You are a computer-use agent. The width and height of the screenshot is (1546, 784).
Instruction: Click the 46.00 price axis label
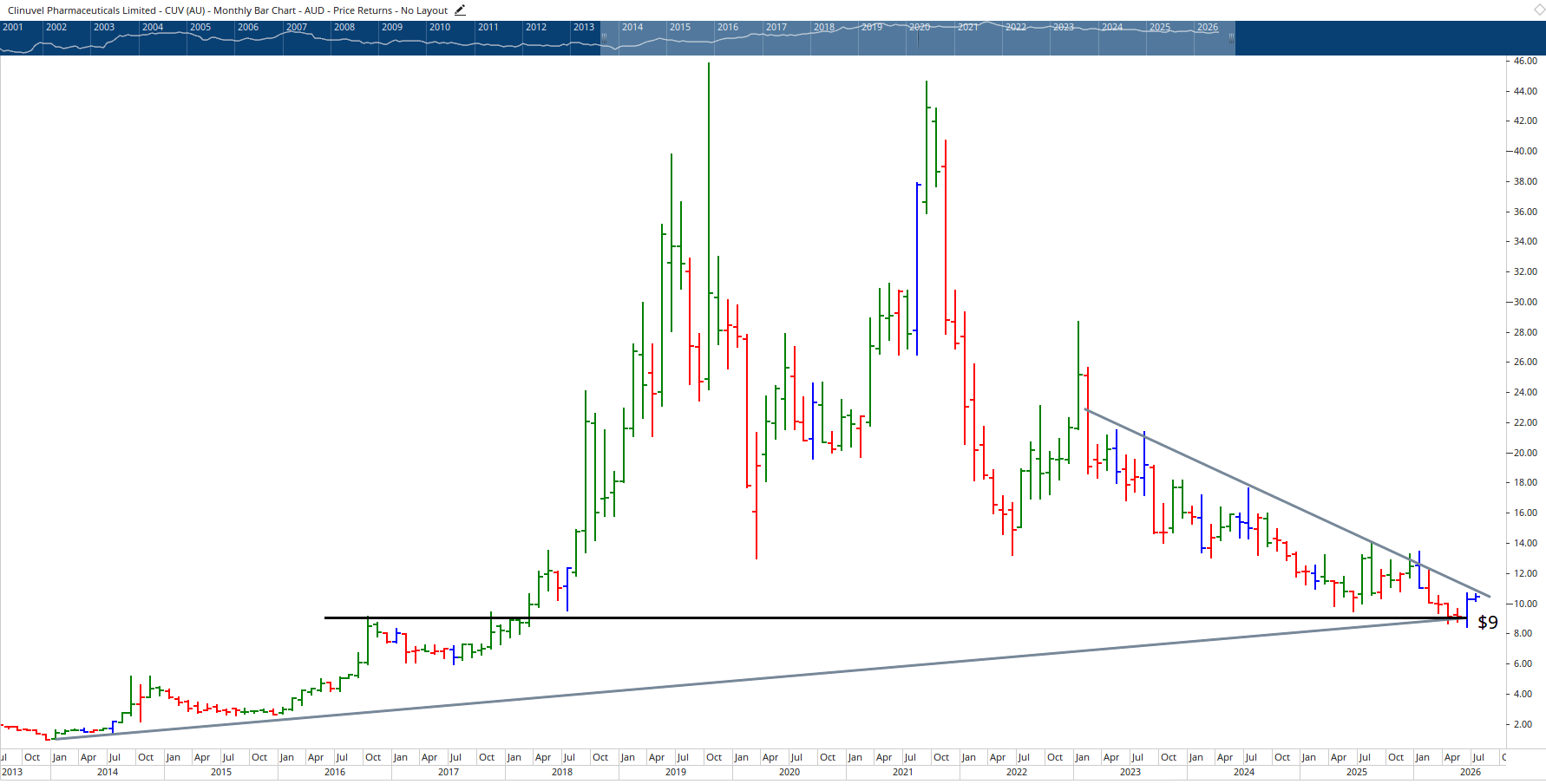pyautogui.click(x=1525, y=61)
